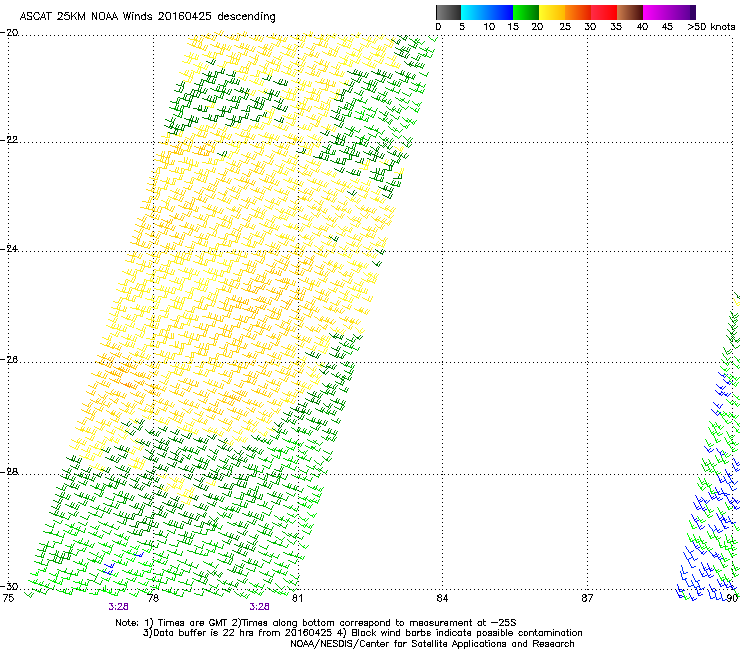740x650 pixels.
Task: Click the '40' label under the color bar
Action: pyautogui.click(x=642, y=27)
